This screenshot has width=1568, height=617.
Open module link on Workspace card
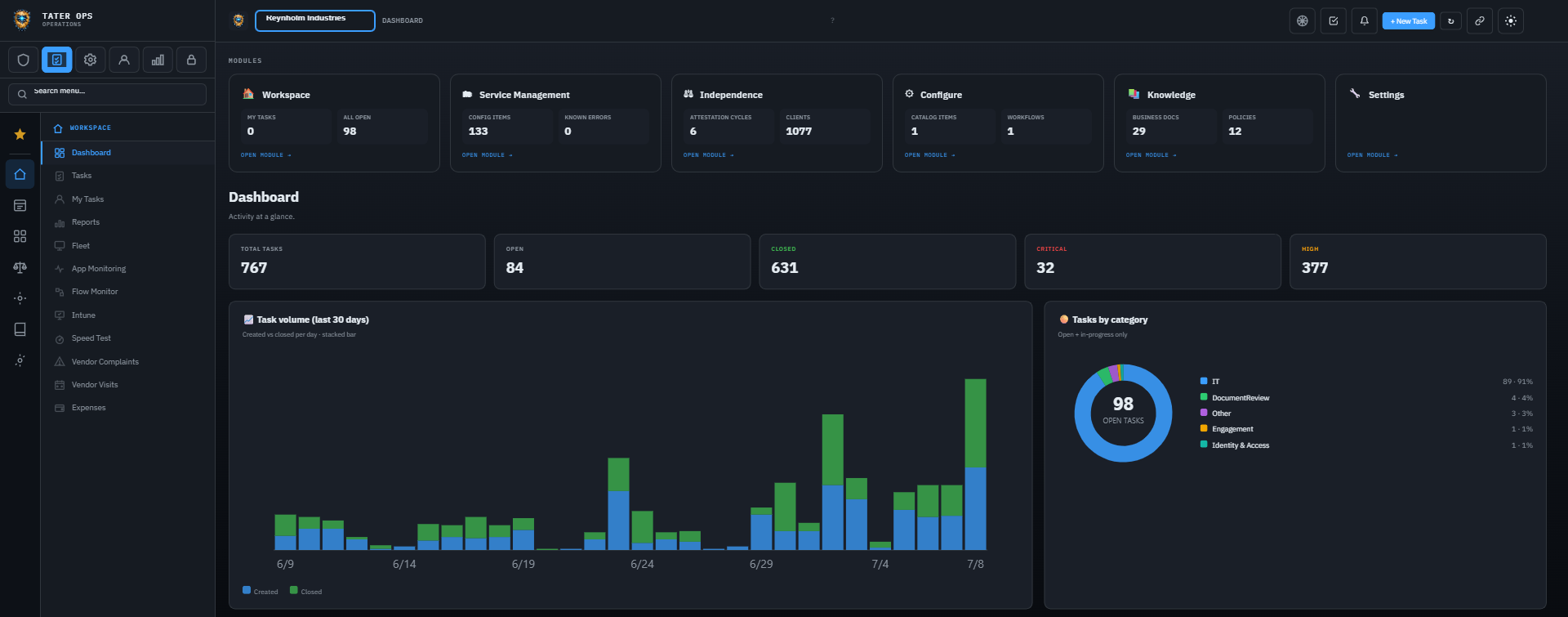tap(266, 155)
